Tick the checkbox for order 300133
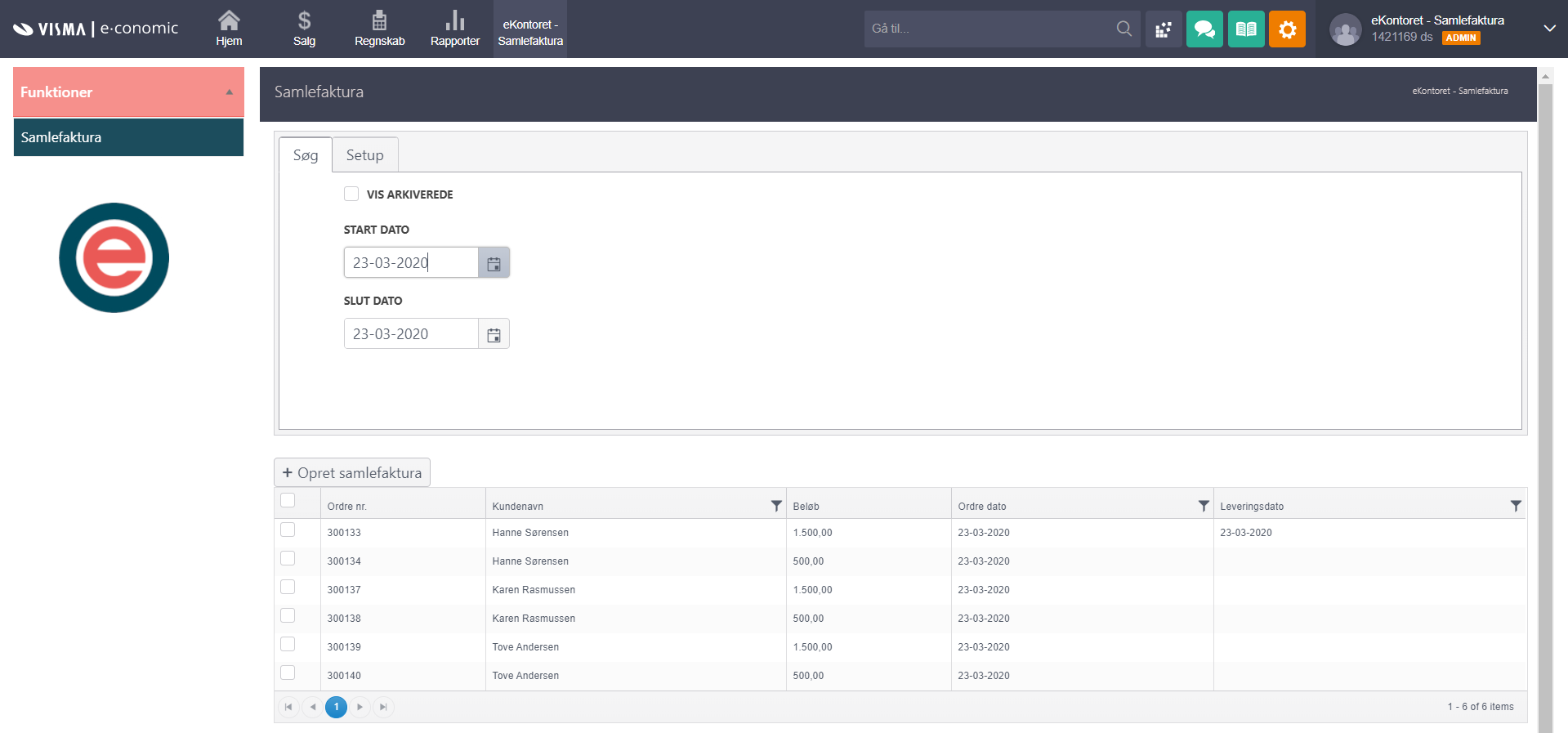 pyautogui.click(x=288, y=530)
